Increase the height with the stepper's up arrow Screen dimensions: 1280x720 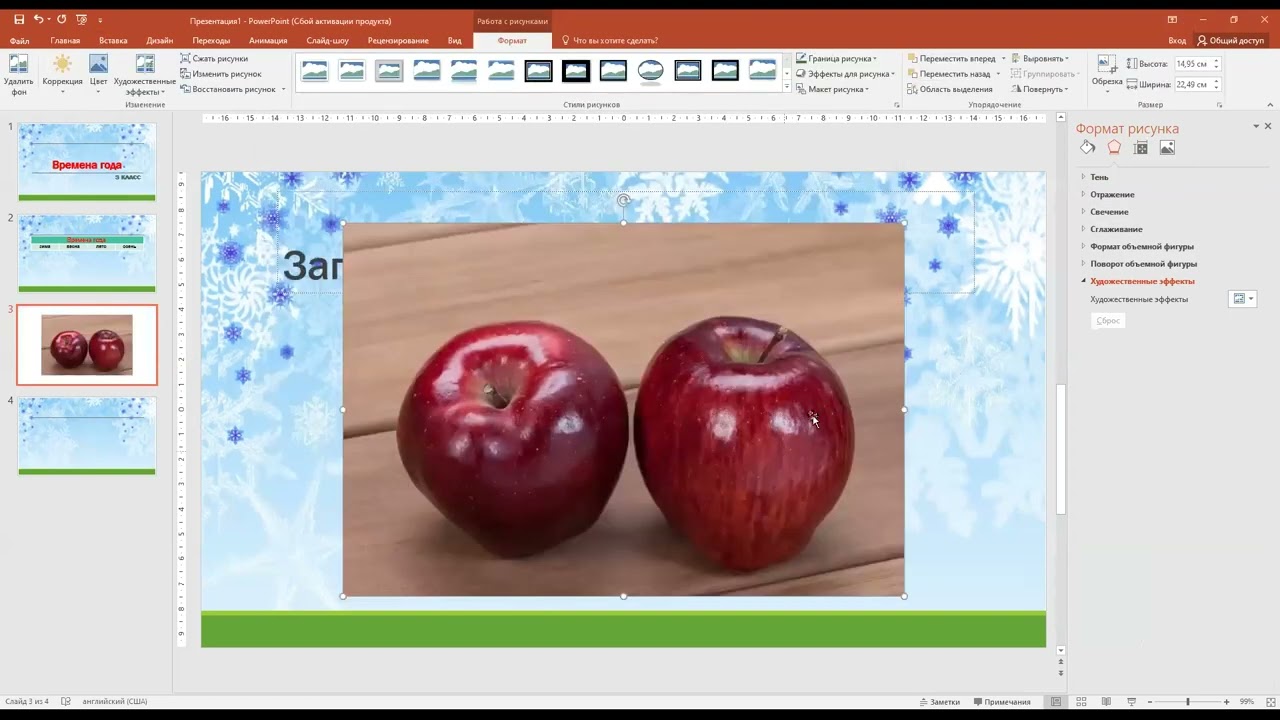1216,61
